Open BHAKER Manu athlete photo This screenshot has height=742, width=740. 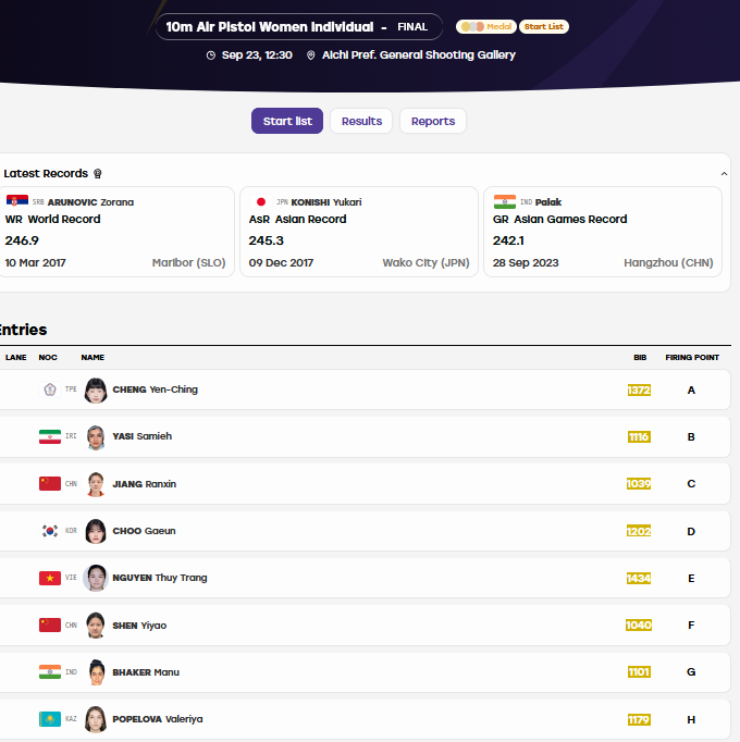click(97, 672)
